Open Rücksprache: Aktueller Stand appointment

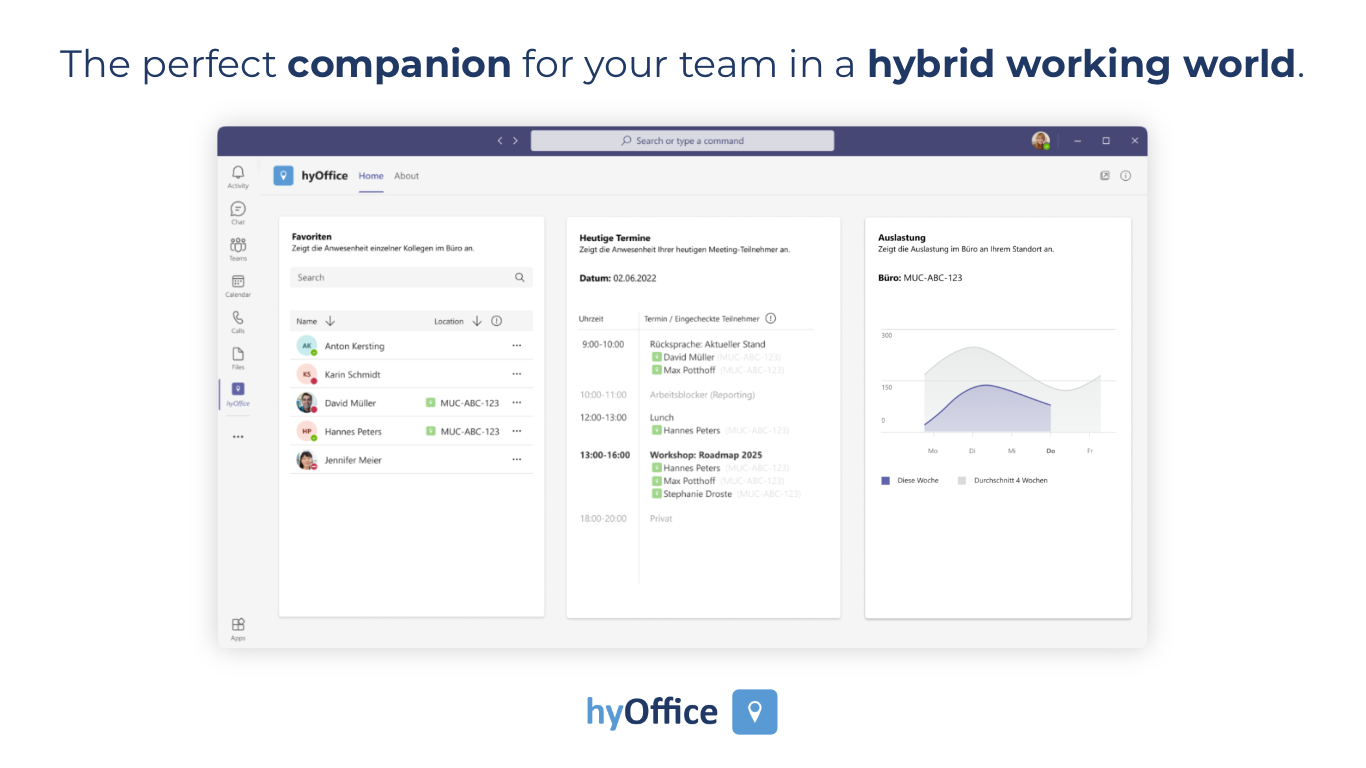click(x=707, y=344)
